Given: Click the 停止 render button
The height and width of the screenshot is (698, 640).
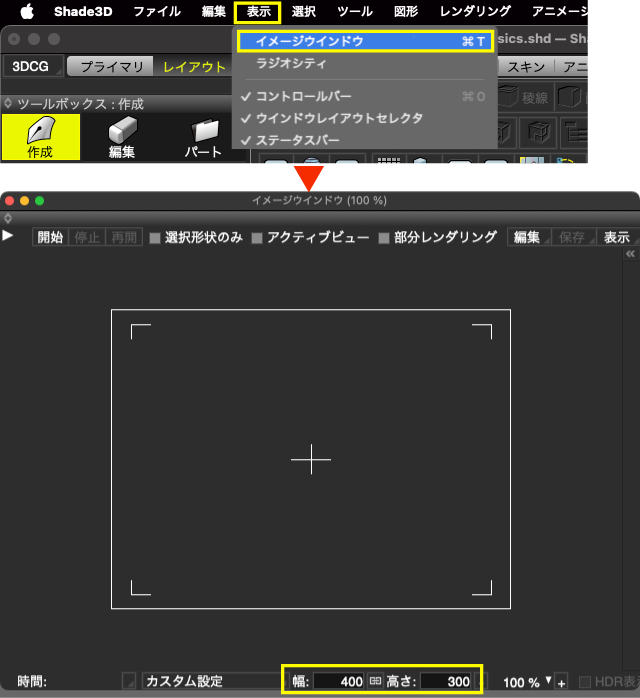Looking at the screenshot, I should tap(87, 237).
